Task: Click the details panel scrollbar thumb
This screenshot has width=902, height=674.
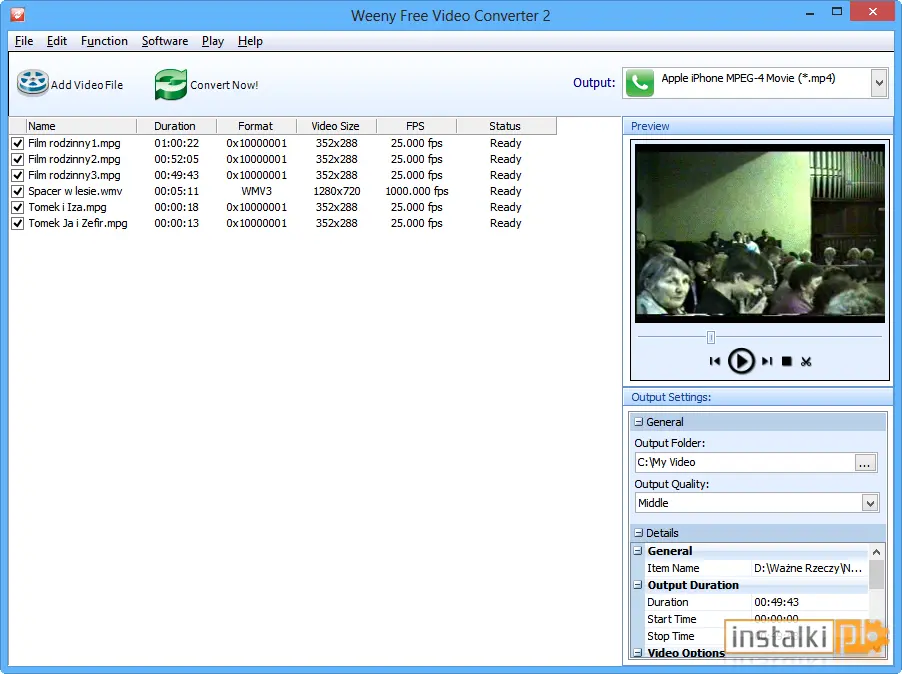Action: tap(876, 575)
